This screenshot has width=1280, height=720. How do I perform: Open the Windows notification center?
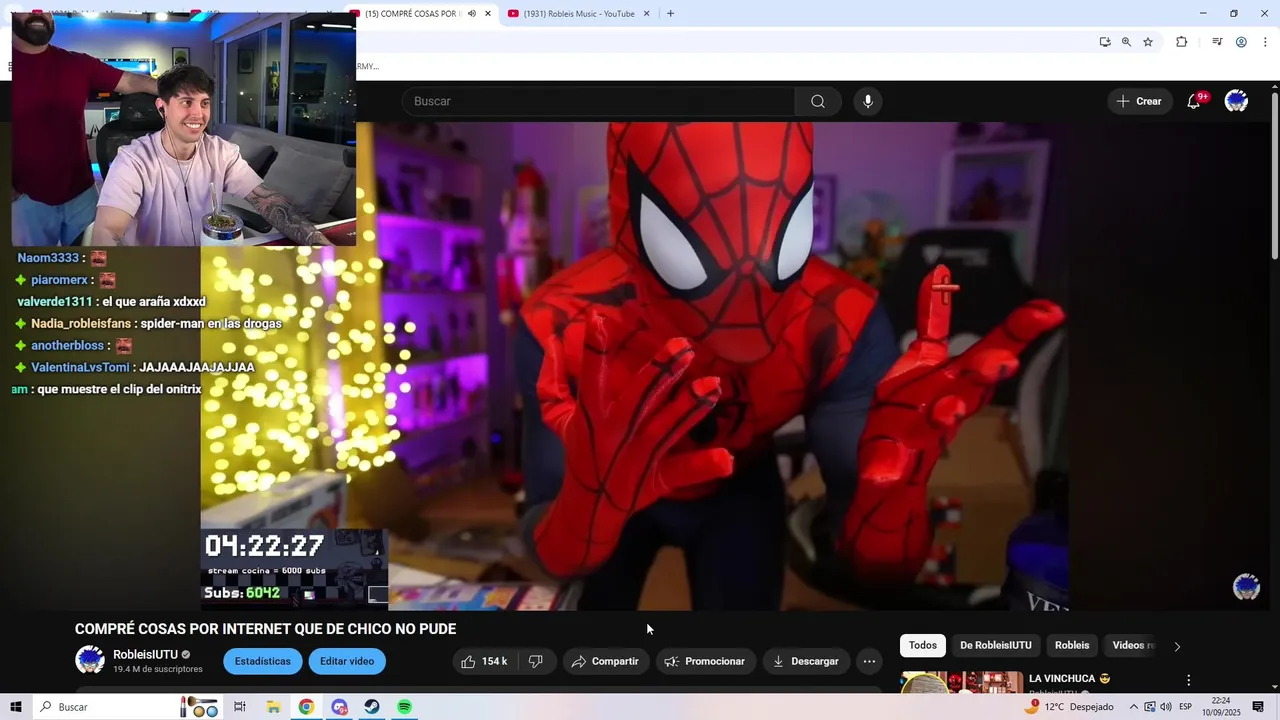tap(1258, 707)
